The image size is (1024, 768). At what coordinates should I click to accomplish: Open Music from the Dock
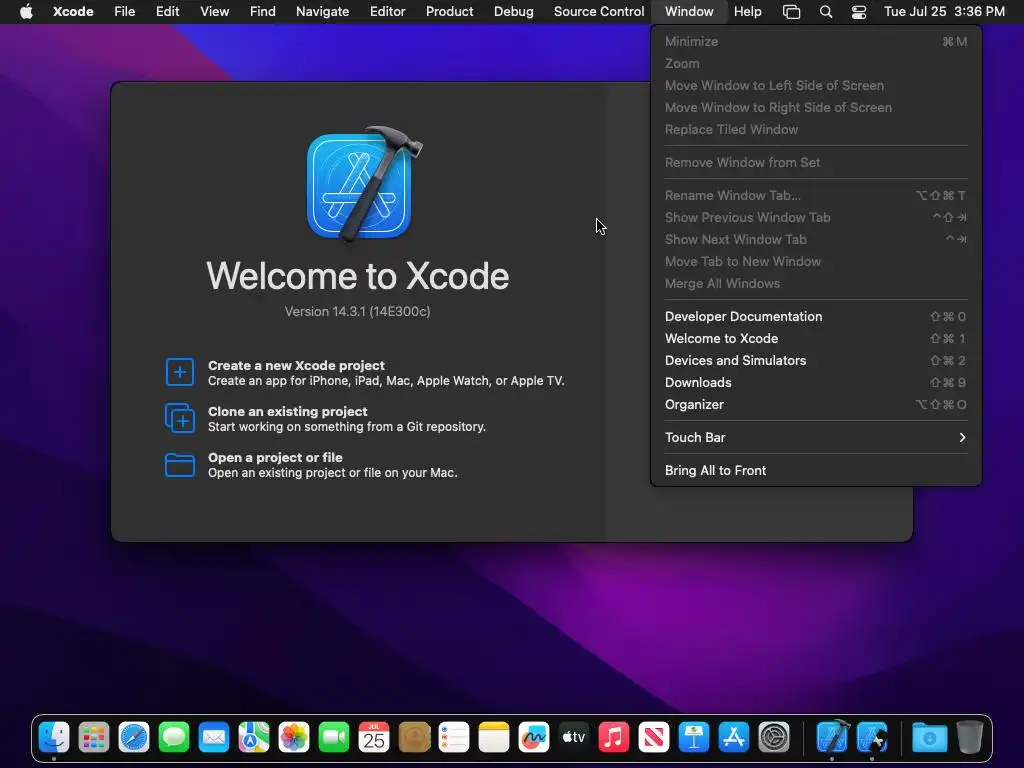tap(614, 738)
